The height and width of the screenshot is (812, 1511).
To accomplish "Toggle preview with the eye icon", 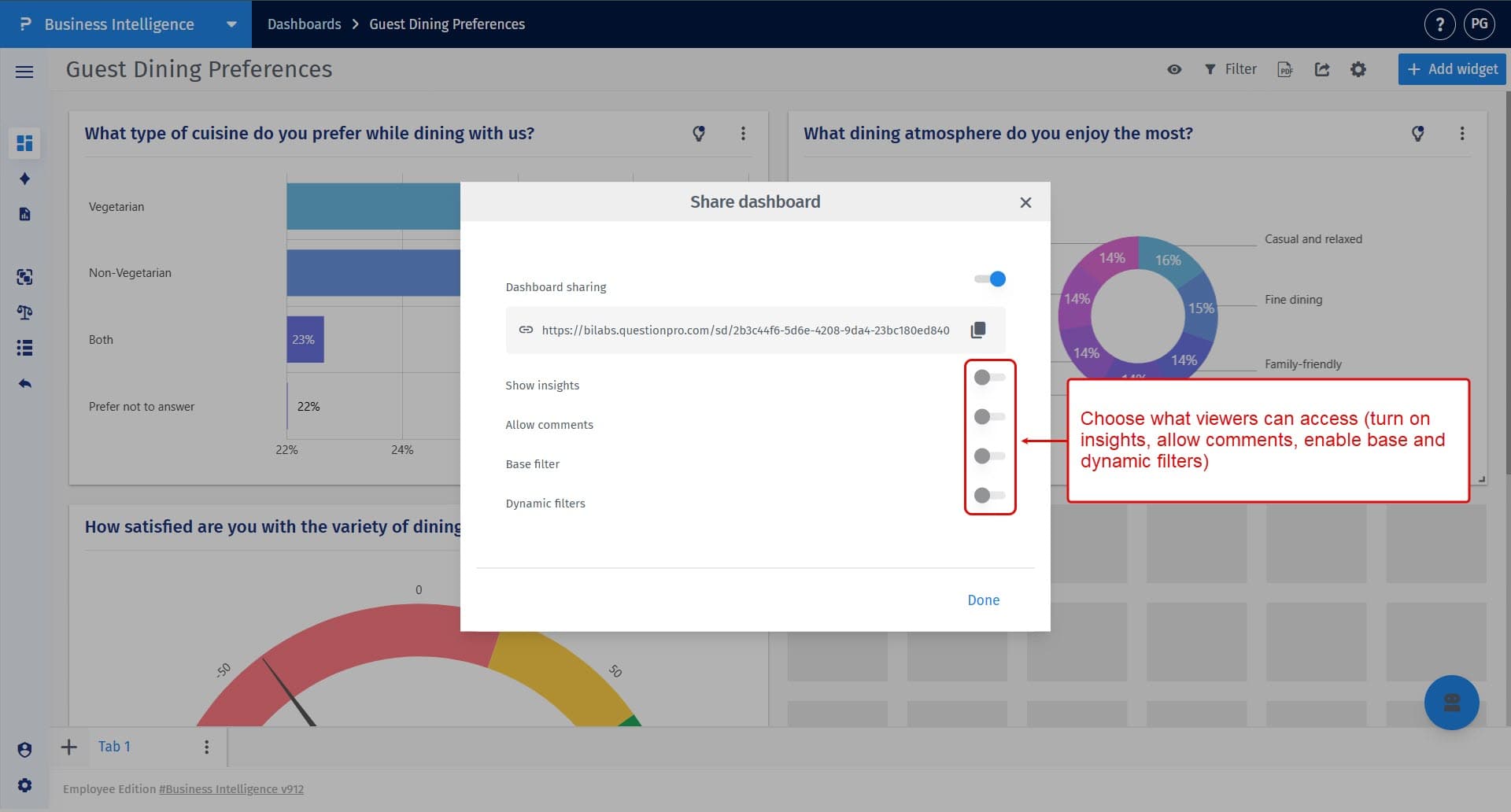I will (x=1174, y=69).
